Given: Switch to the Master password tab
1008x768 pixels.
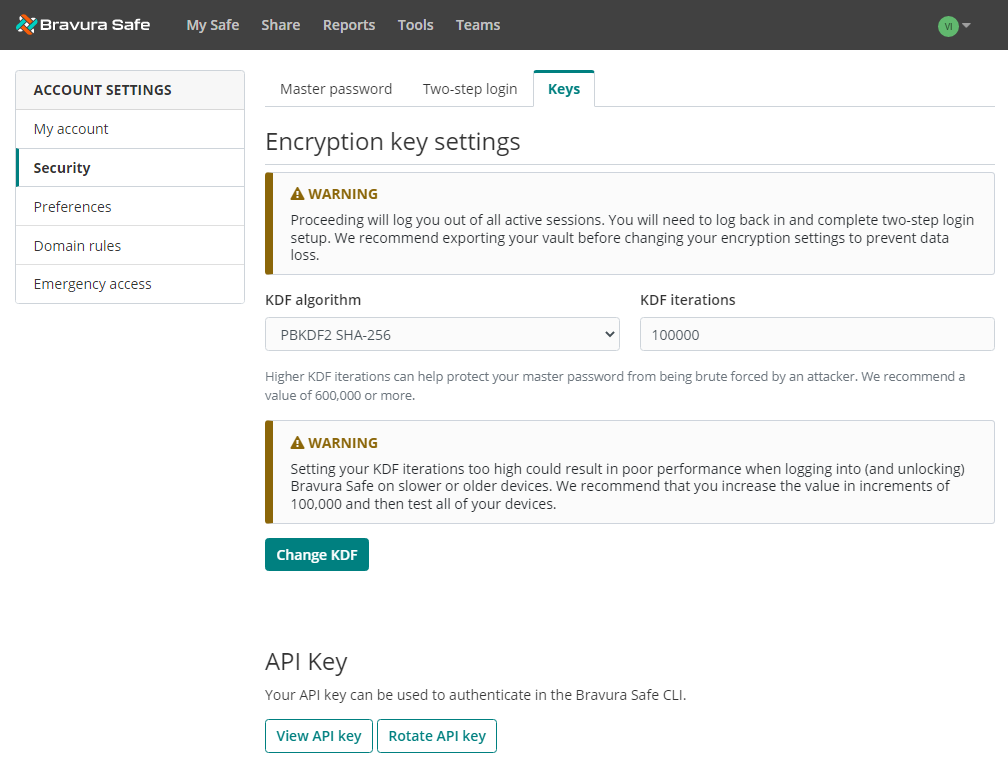Looking at the screenshot, I should [335, 88].
